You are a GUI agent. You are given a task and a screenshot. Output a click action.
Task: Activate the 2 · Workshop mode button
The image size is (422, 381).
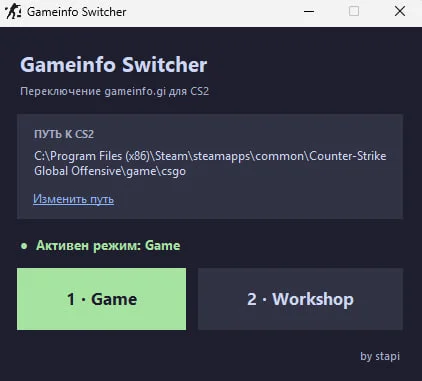tap(300, 299)
